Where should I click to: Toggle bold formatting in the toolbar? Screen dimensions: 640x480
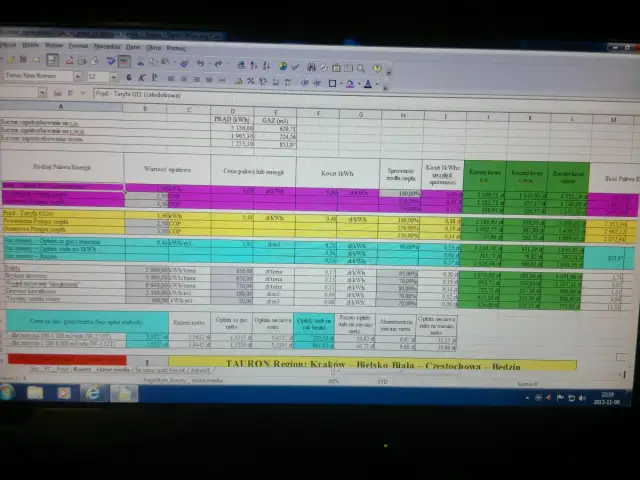pyautogui.click(x=129, y=77)
